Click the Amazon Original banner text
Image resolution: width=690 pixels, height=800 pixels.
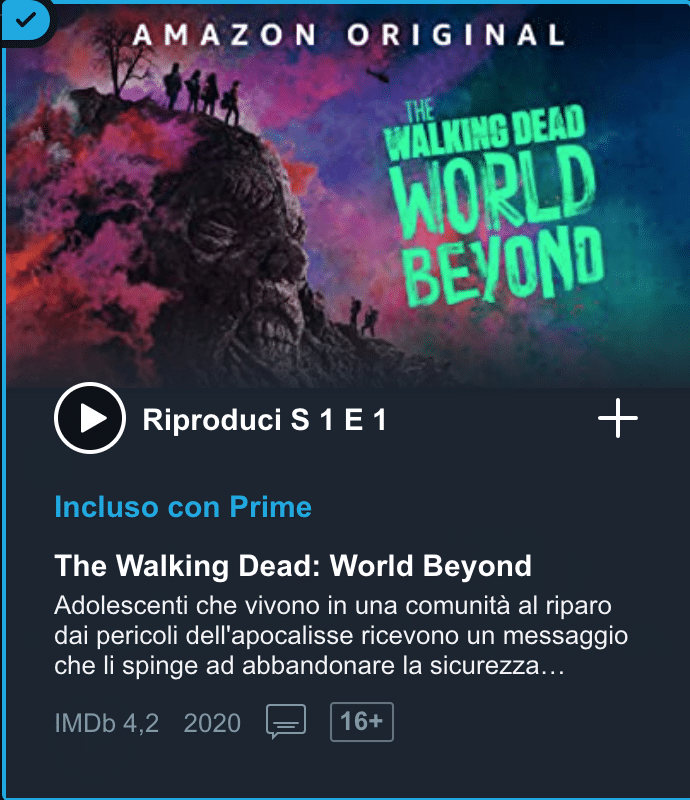(x=348, y=35)
